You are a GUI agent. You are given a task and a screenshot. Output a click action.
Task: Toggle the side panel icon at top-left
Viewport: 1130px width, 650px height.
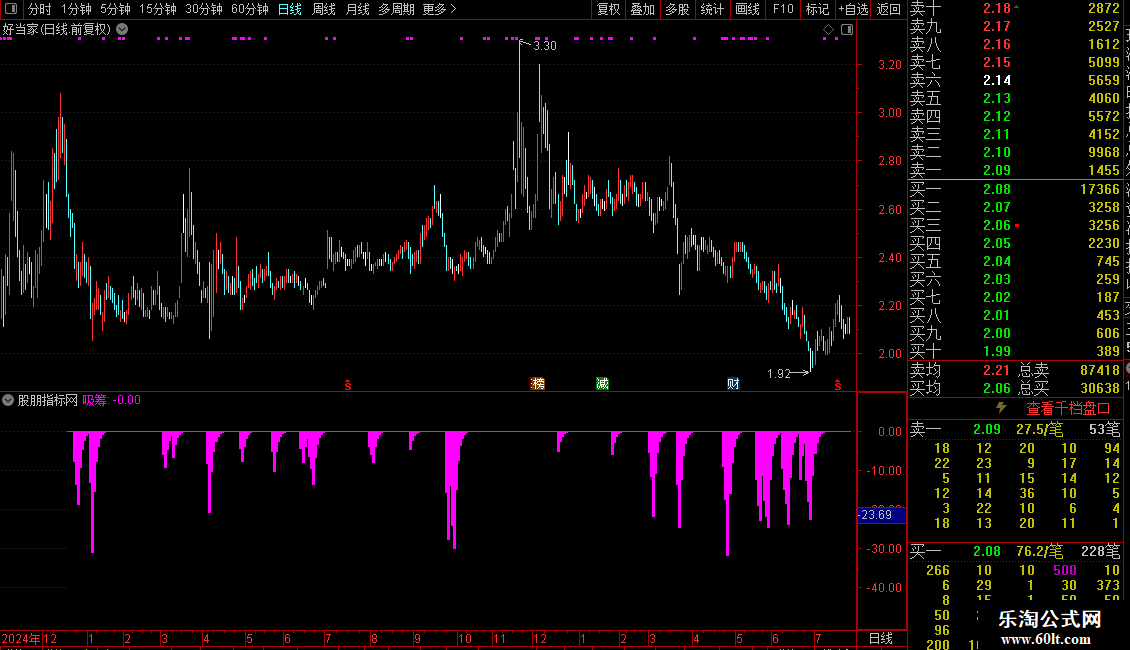[11, 9]
